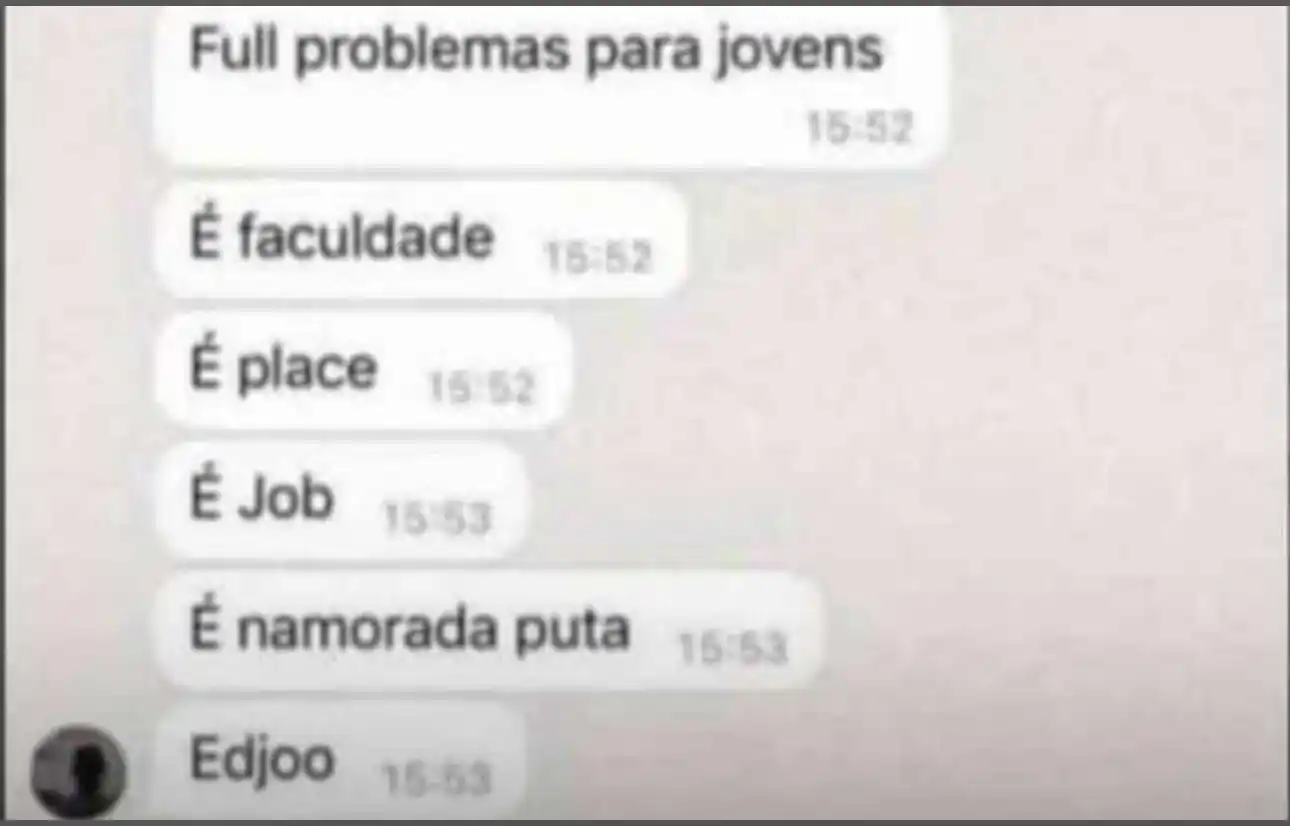Click the timestamp beside 'É faculdade'
This screenshot has width=1290, height=826.
click(598, 259)
